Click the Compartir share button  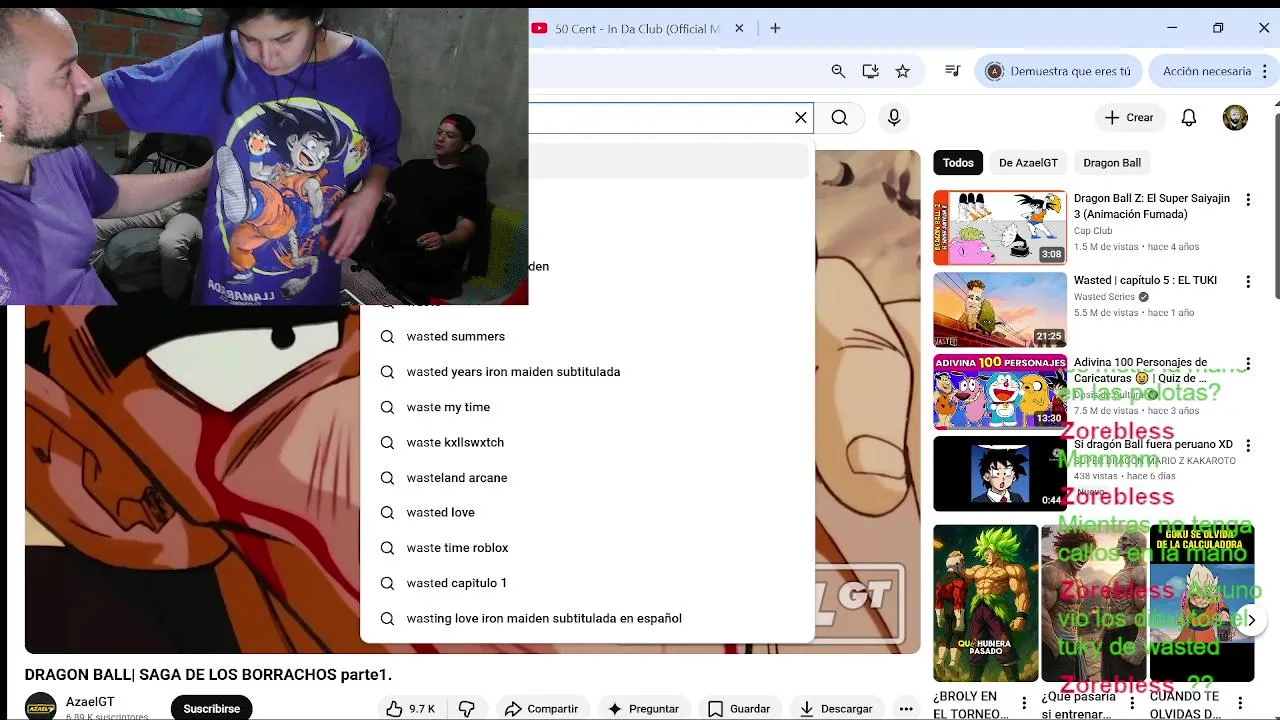coord(541,708)
